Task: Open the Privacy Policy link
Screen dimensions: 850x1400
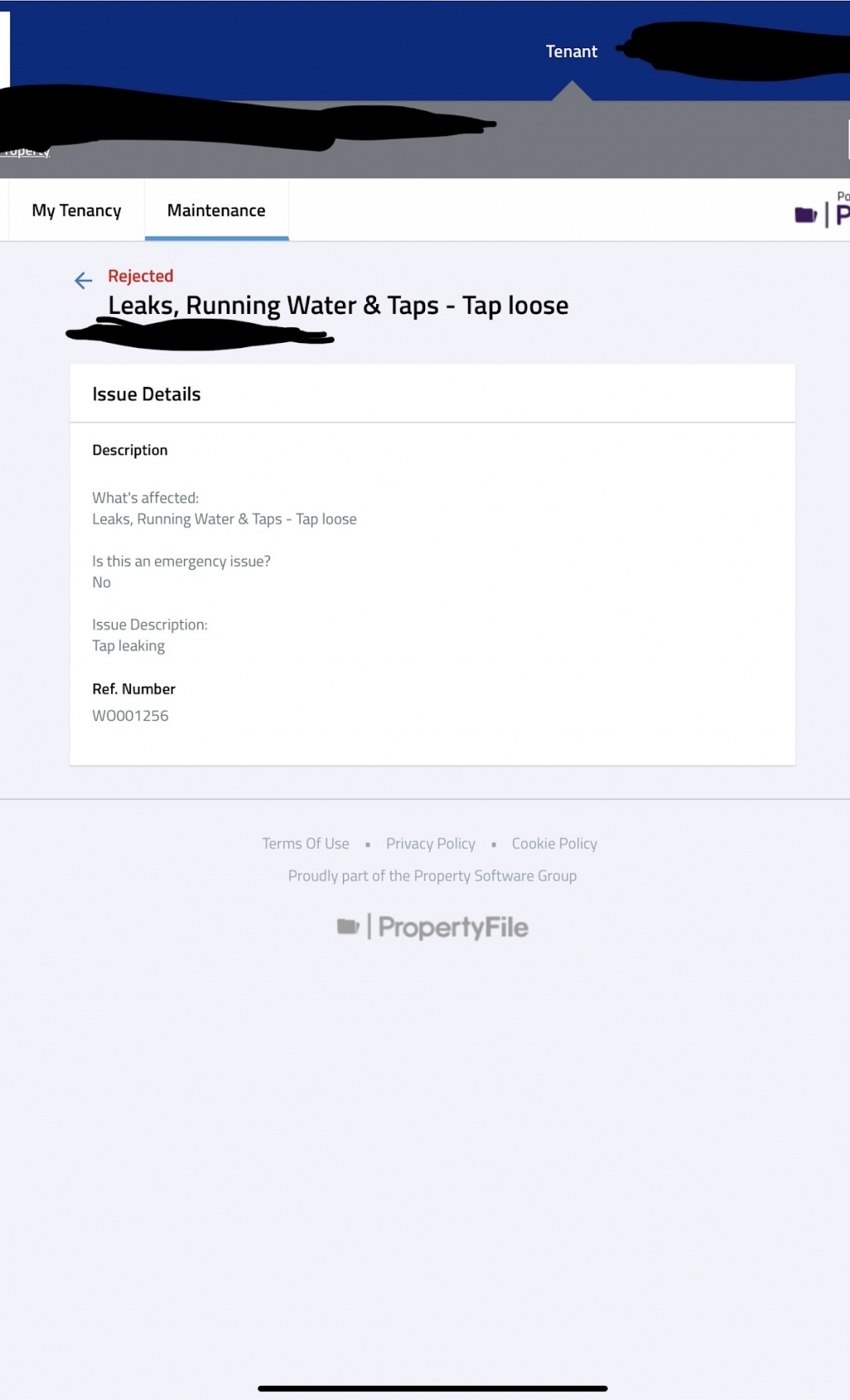Action: click(430, 844)
